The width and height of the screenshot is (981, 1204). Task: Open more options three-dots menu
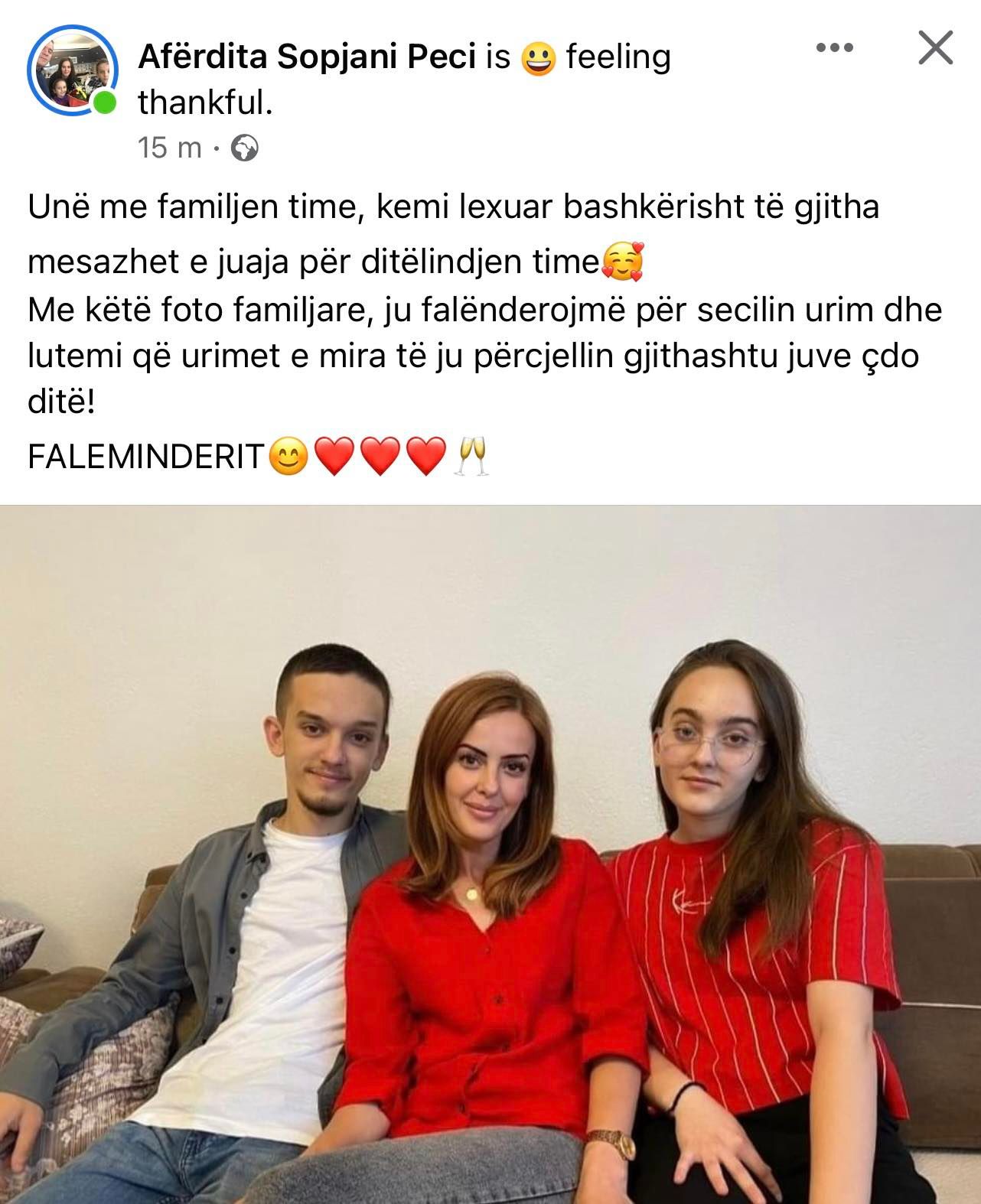point(834,47)
